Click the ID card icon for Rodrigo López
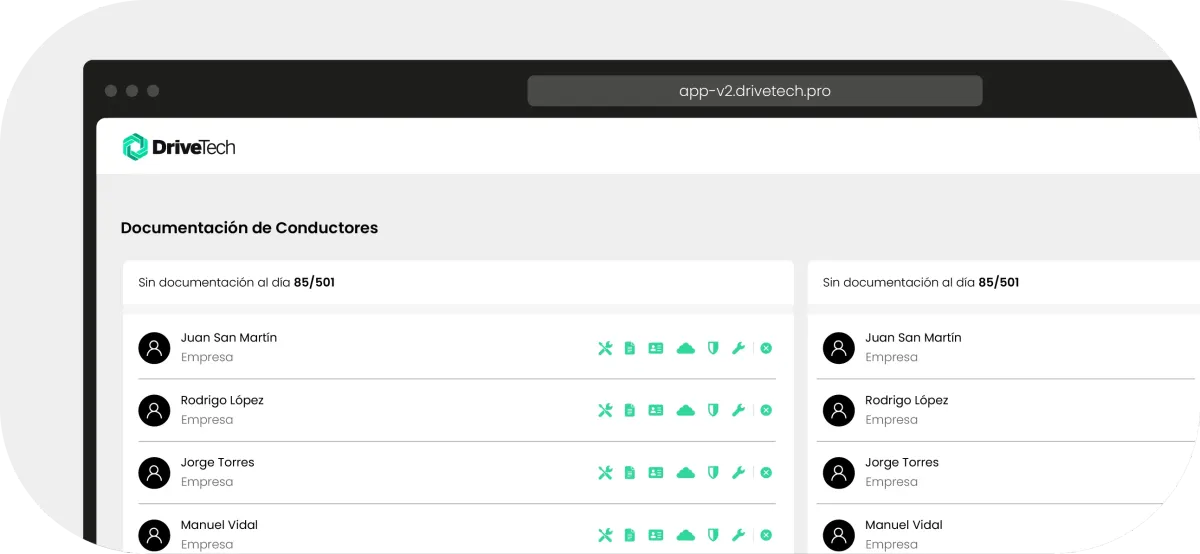This screenshot has height=554, width=1200. (656, 410)
